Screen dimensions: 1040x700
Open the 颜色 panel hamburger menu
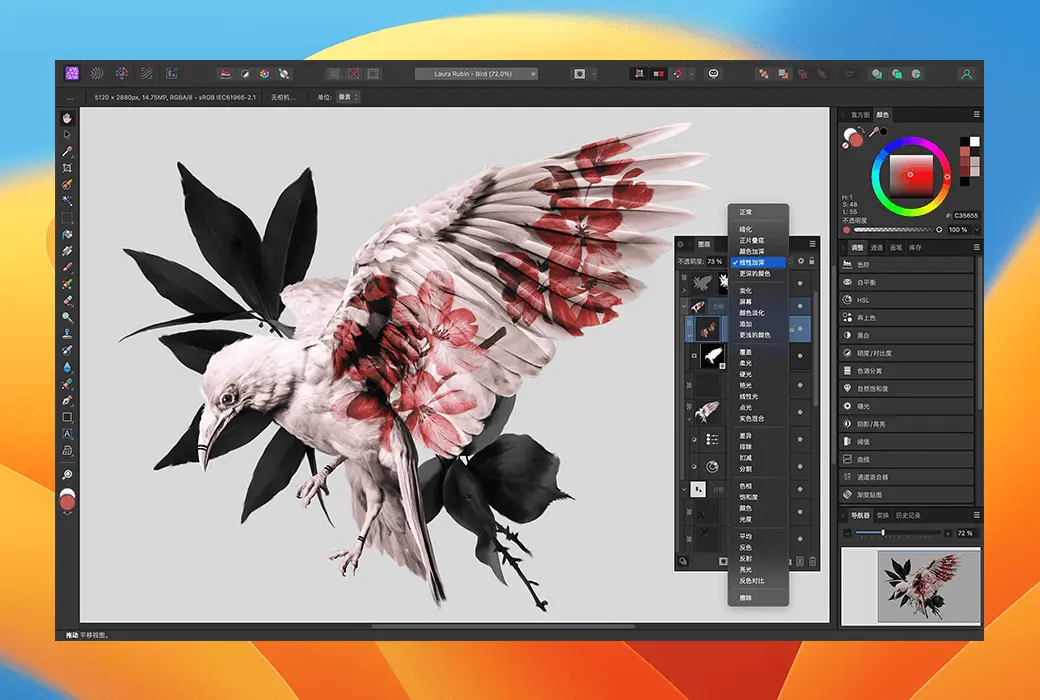point(976,114)
